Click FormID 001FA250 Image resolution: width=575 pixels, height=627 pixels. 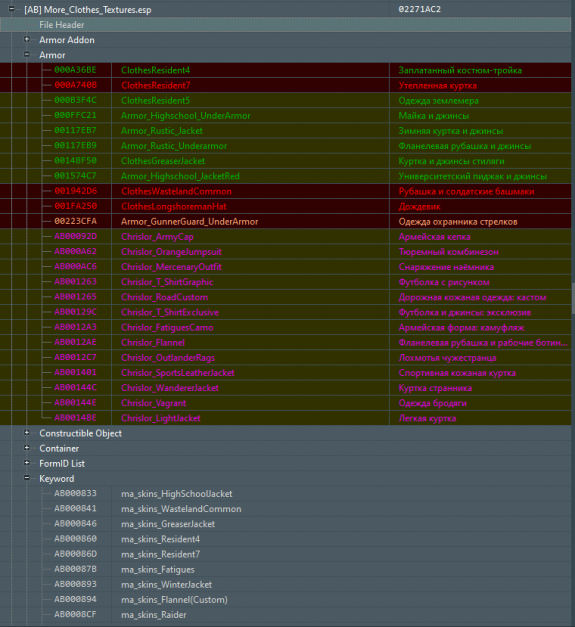(x=75, y=206)
